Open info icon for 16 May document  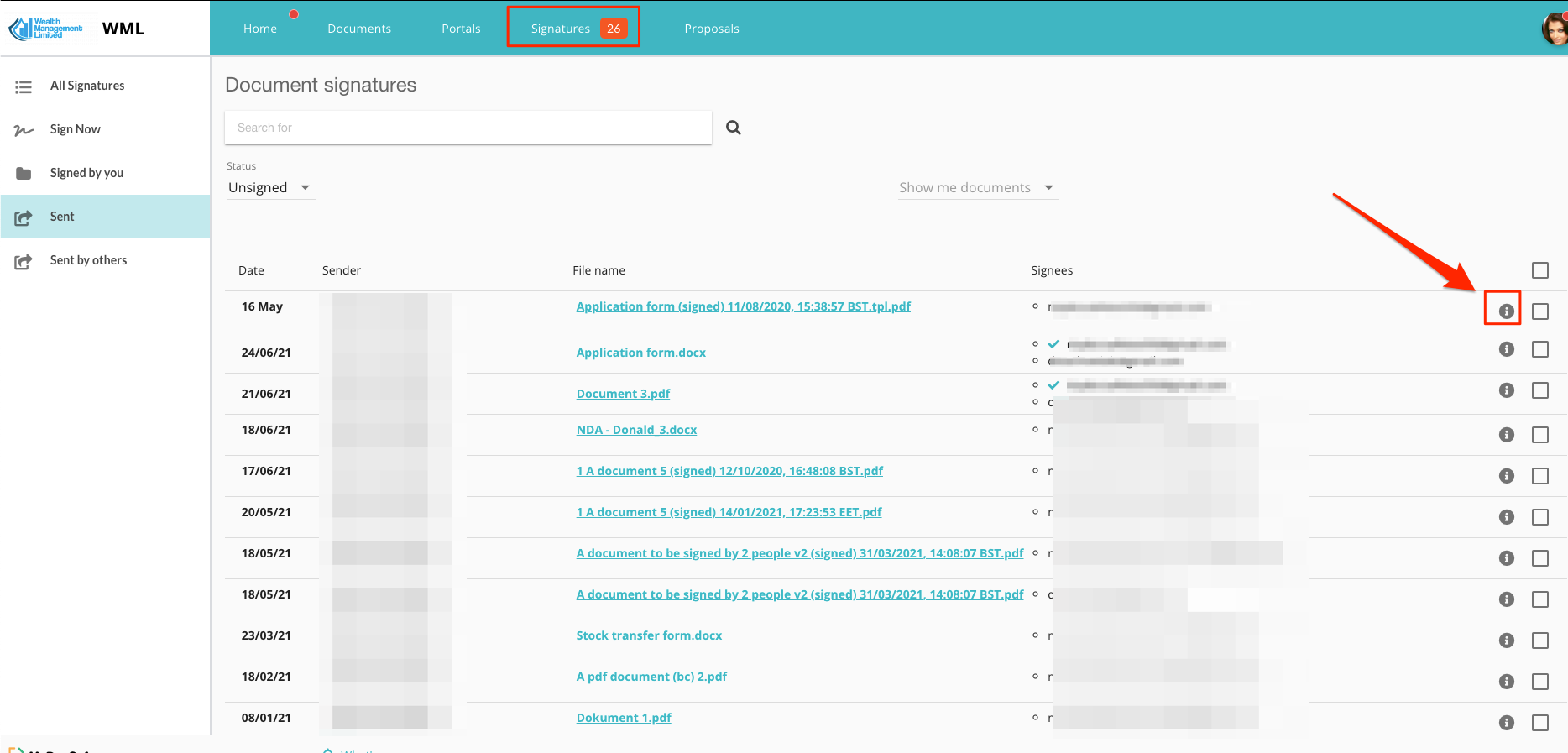[1506, 311]
